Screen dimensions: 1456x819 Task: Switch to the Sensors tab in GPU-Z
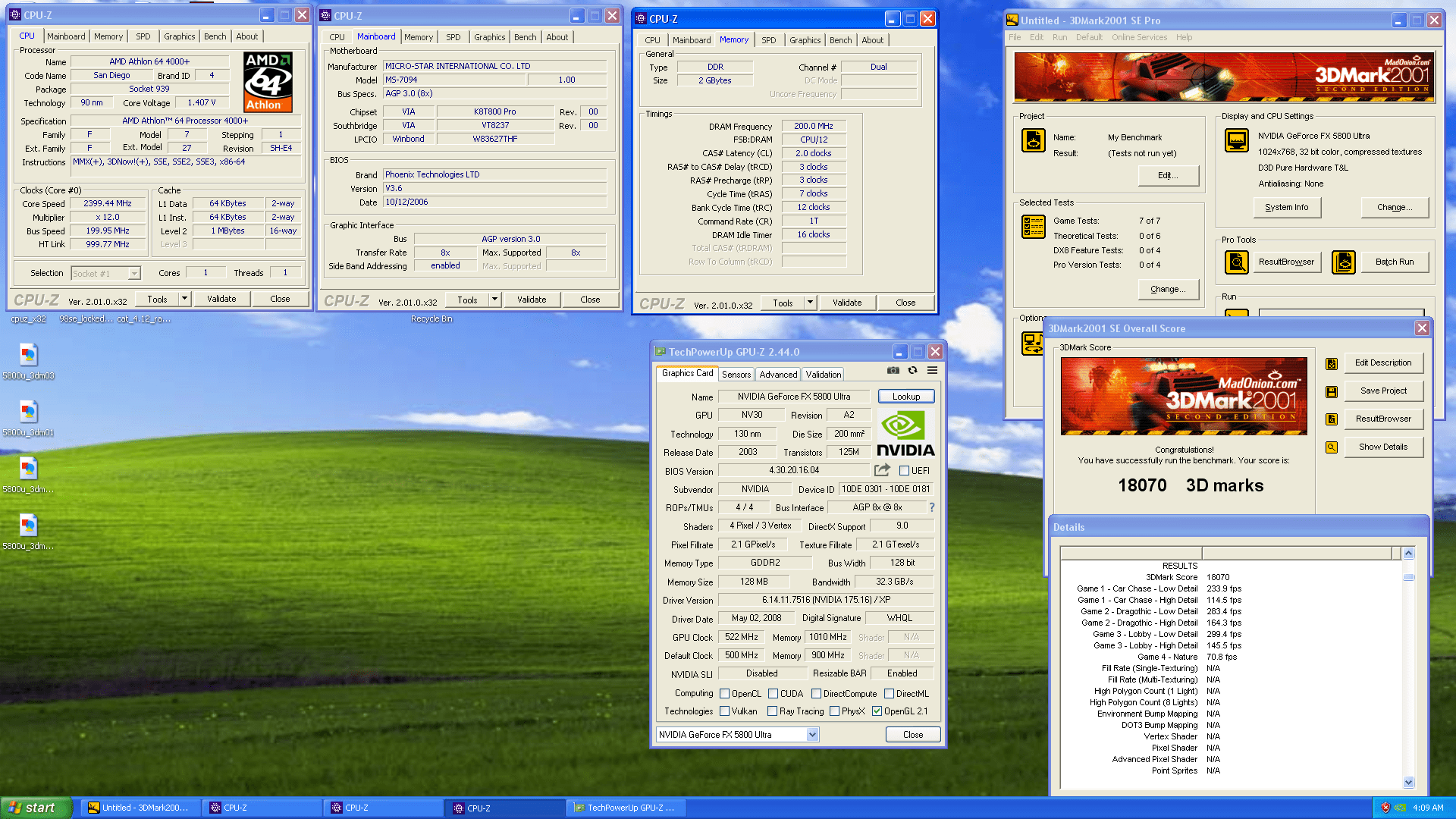736,375
